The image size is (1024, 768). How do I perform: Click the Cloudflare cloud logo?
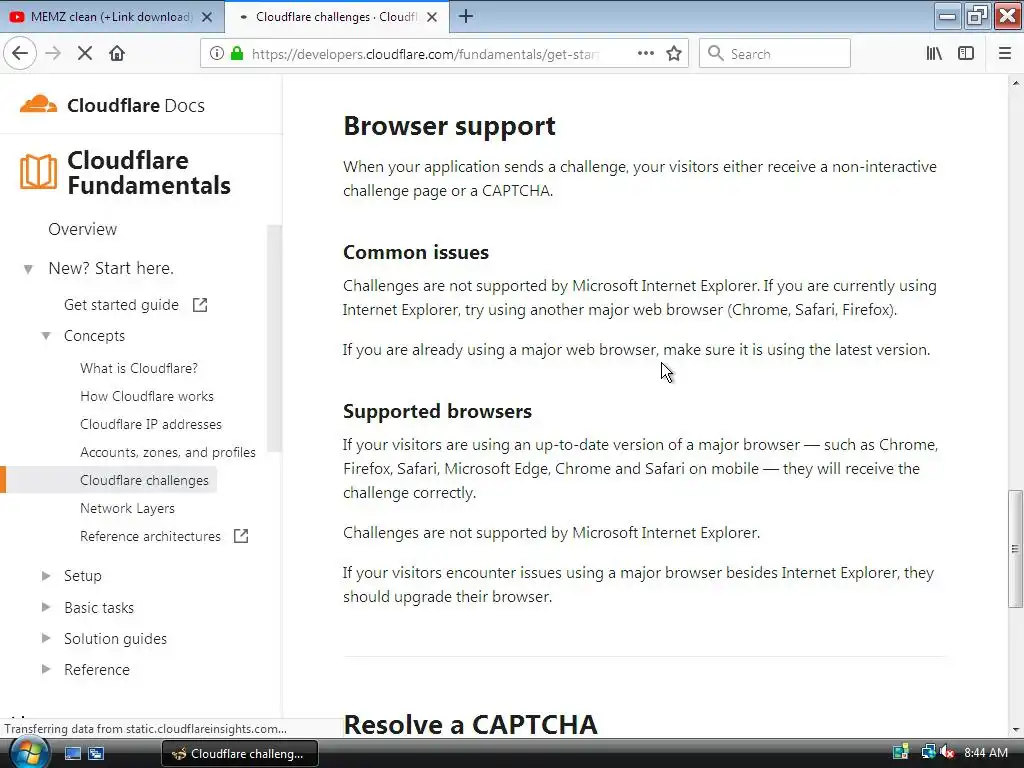tap(39, 104)
